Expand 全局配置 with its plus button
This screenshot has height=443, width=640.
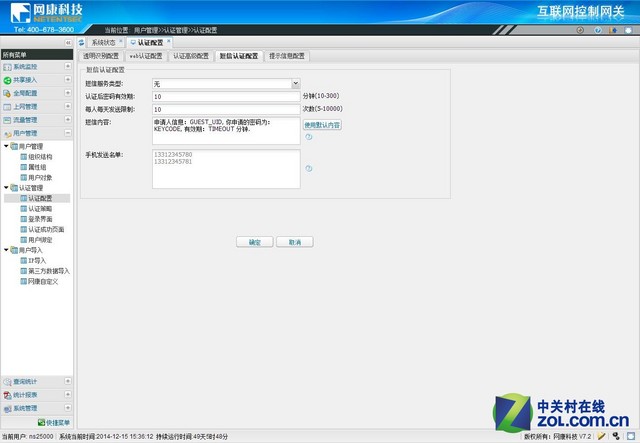point(68,93)
